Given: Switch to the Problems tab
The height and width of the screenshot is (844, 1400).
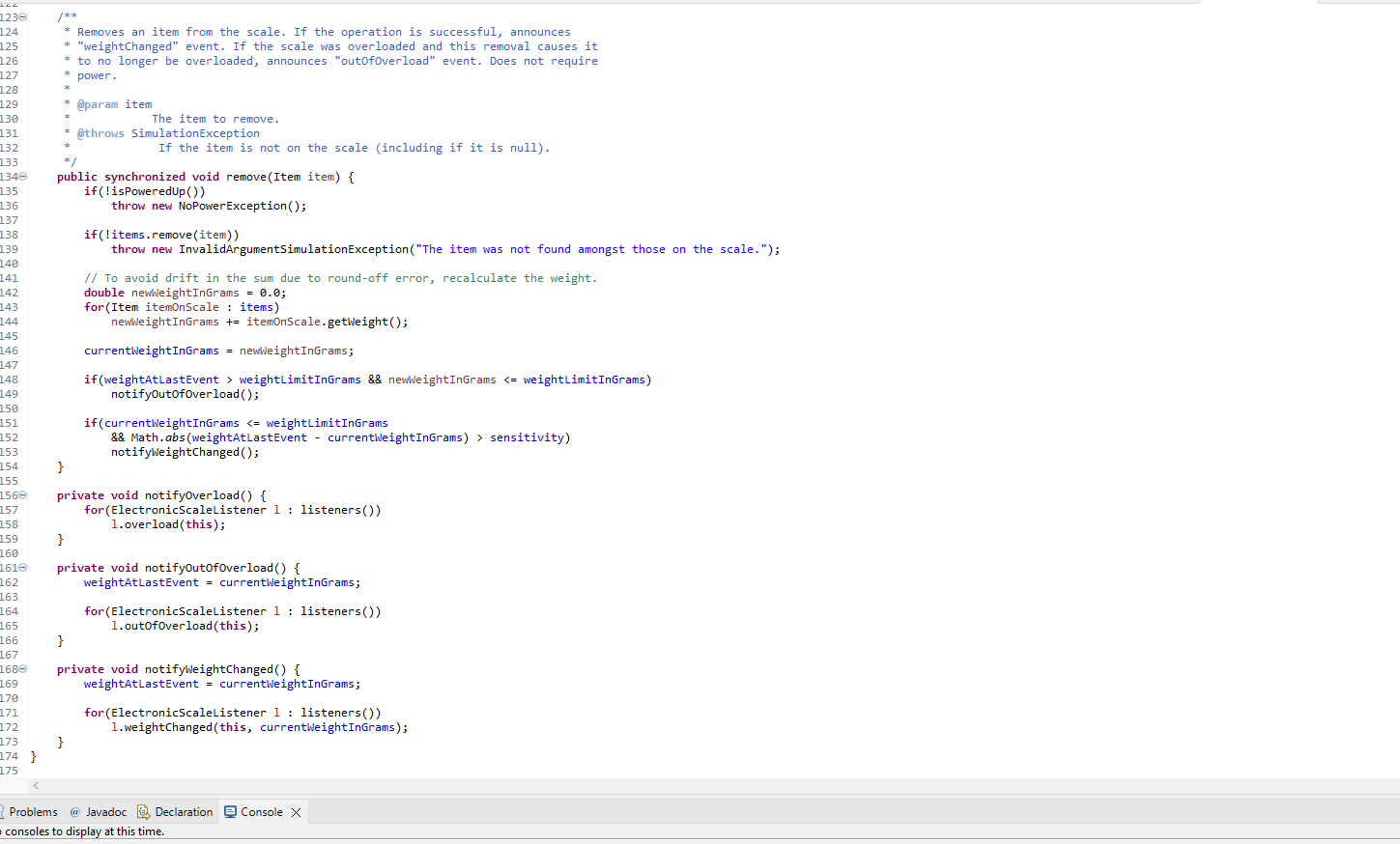Looking at the screenshot, I should (x=32, y=811).
